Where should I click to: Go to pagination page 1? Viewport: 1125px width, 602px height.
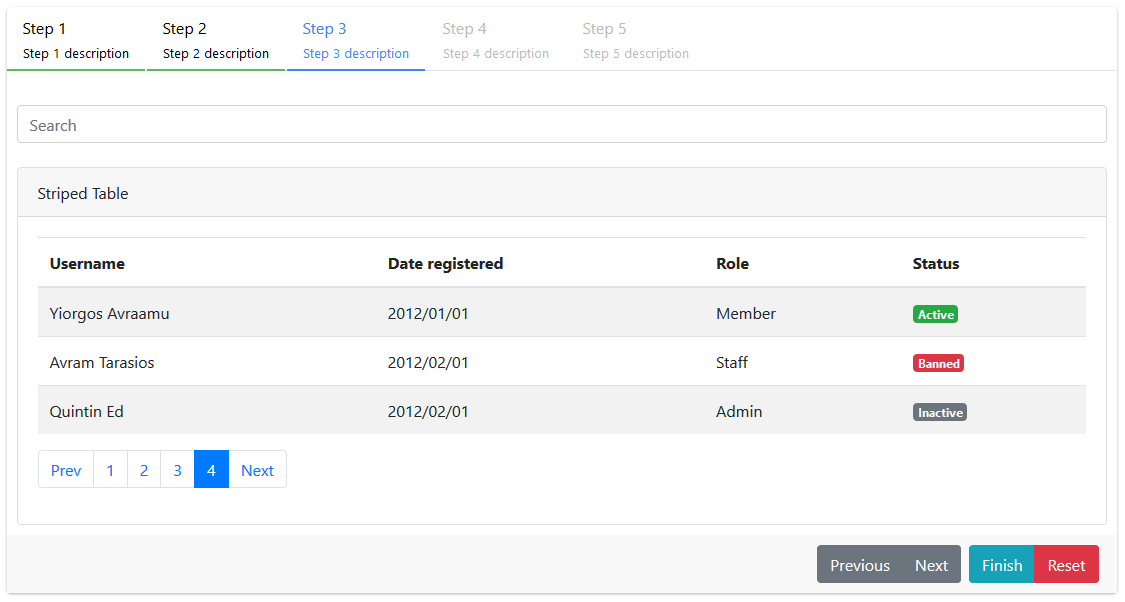click(110, 470)
